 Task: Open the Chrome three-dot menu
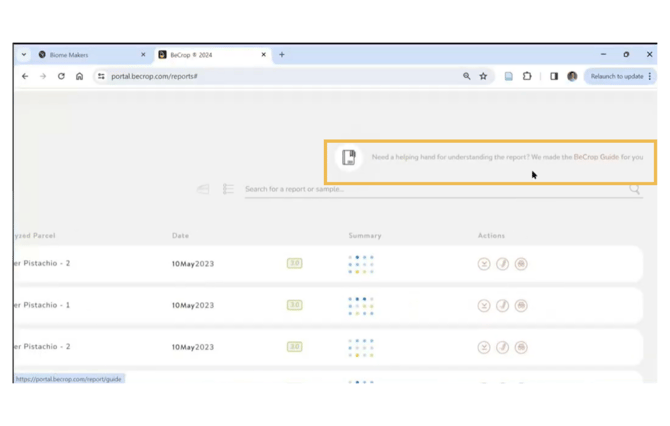[650, 76]
